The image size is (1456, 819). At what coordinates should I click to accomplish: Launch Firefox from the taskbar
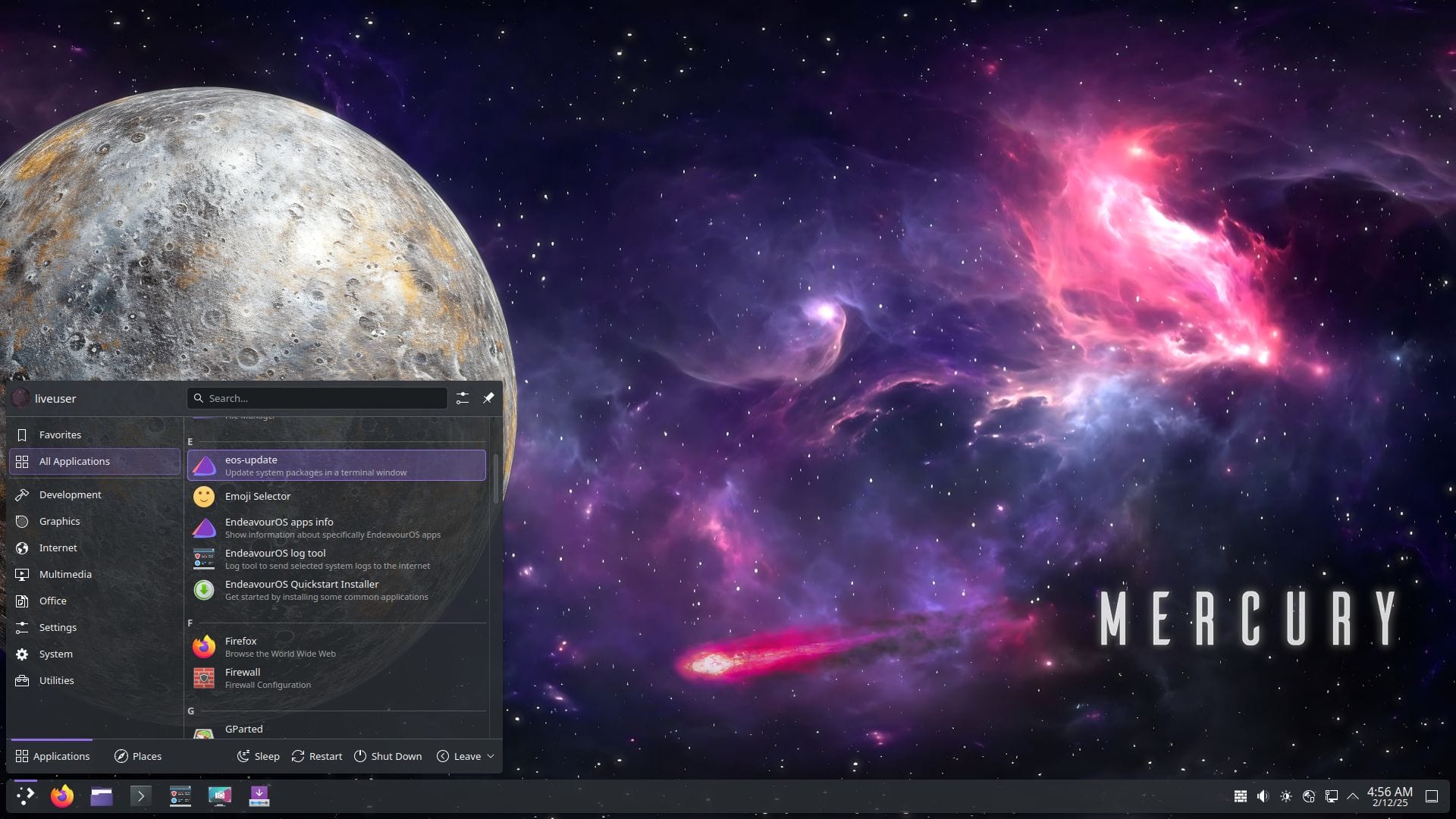[62, 795]
